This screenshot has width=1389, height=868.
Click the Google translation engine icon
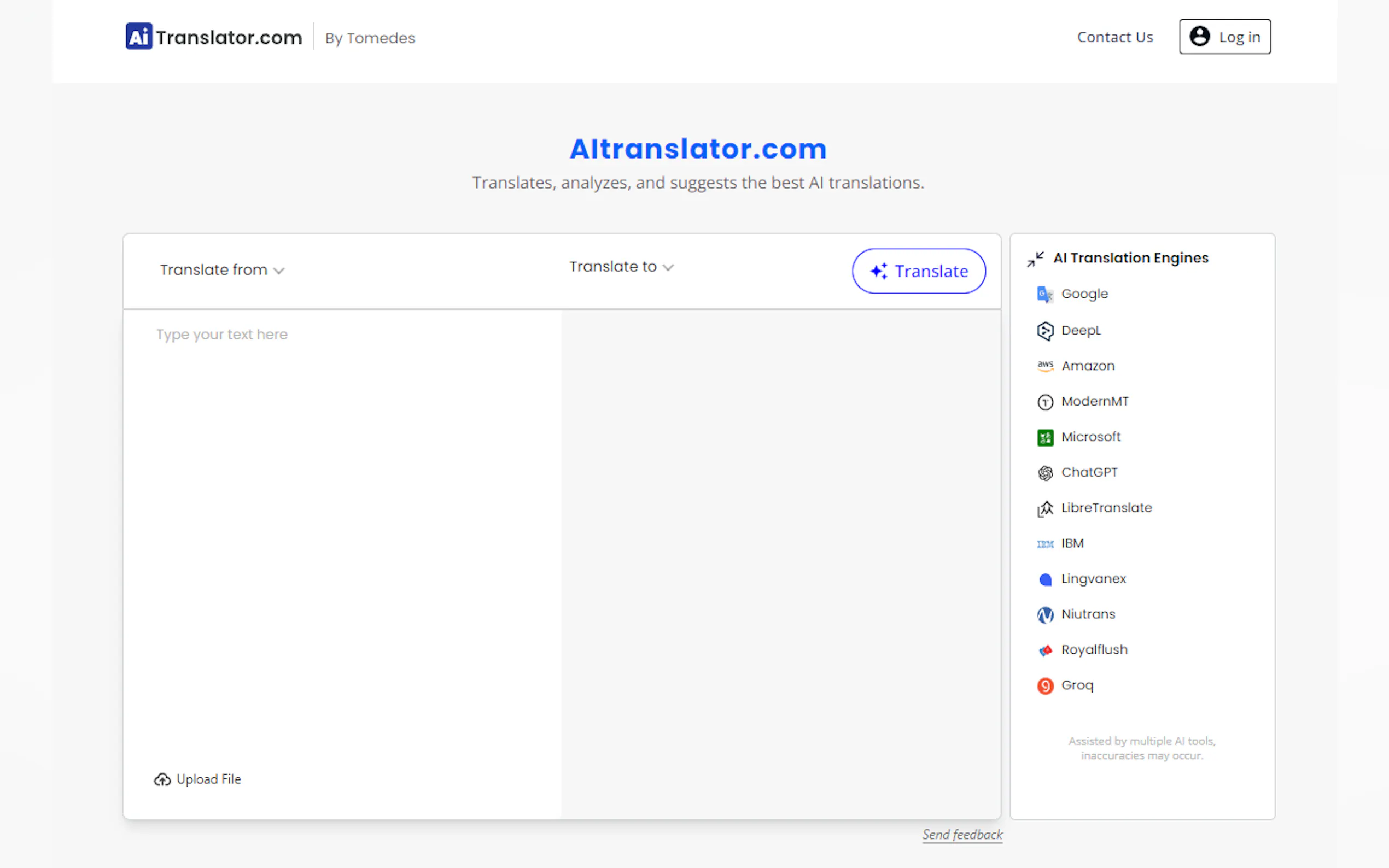[x=1044, y=295]
